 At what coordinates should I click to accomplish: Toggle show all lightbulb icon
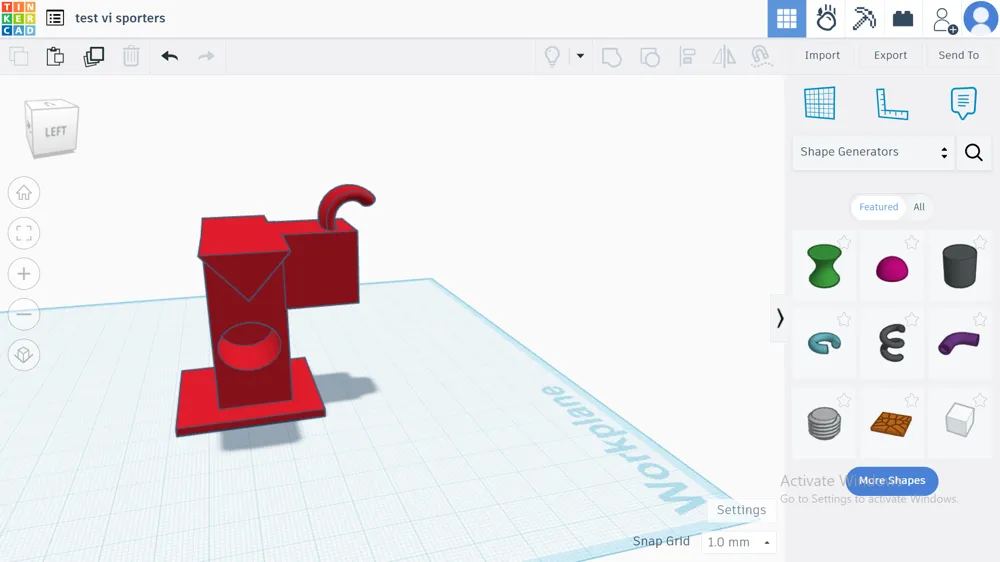(552, 56)
